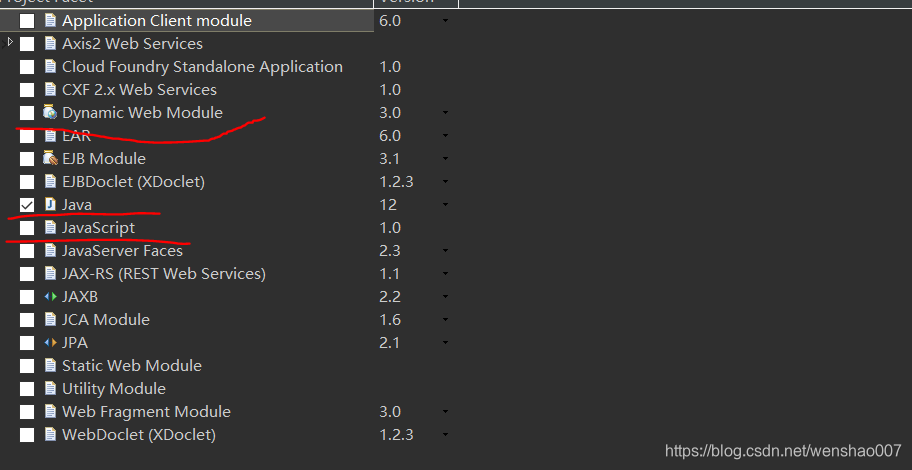Click the Cloud Foundry Standalone Application icon
Viewport: 912px width, 470px height.
[50, 67]
